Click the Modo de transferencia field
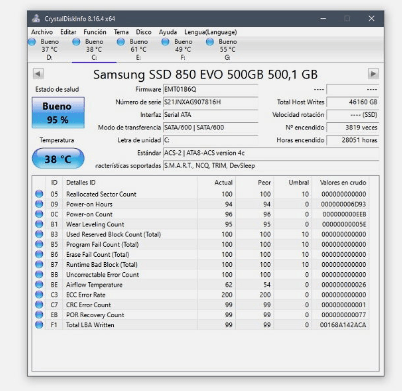The height and width of the screenshot is (391, 402). 210,127
